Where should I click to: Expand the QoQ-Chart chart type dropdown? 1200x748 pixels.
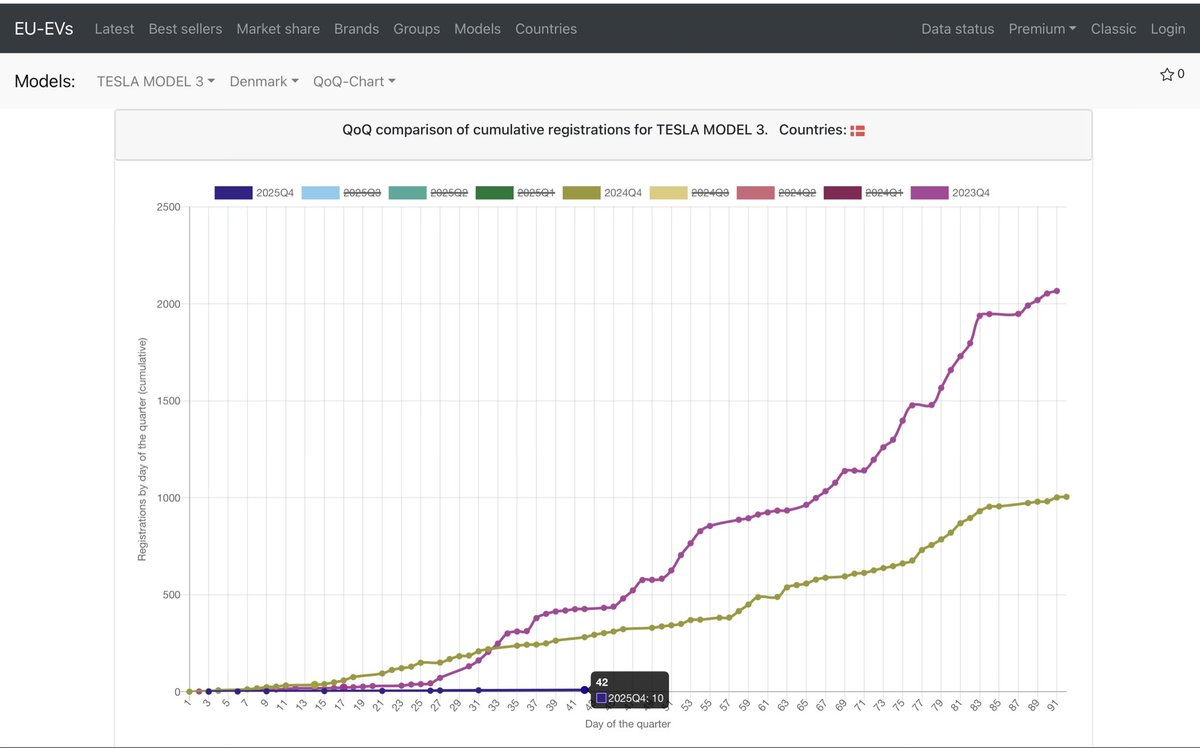click(x=354, y=81)
